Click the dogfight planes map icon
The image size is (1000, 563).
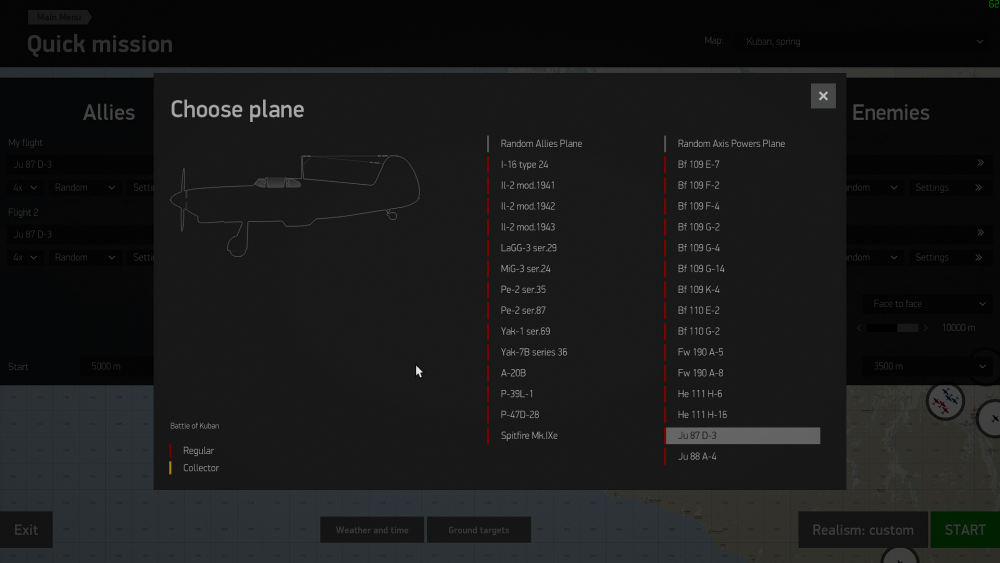point(945,401)
